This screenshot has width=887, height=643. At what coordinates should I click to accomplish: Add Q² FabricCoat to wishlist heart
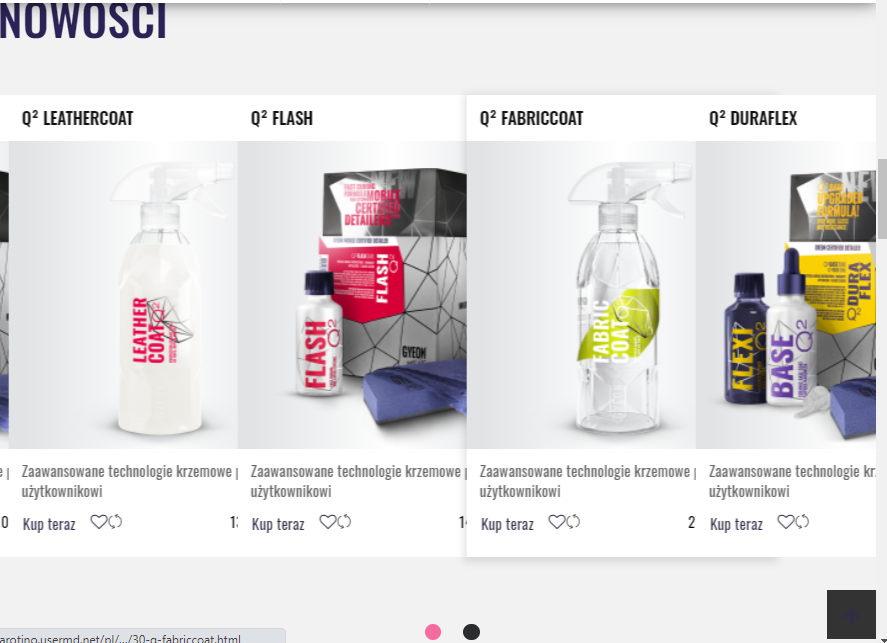[557, 522]
